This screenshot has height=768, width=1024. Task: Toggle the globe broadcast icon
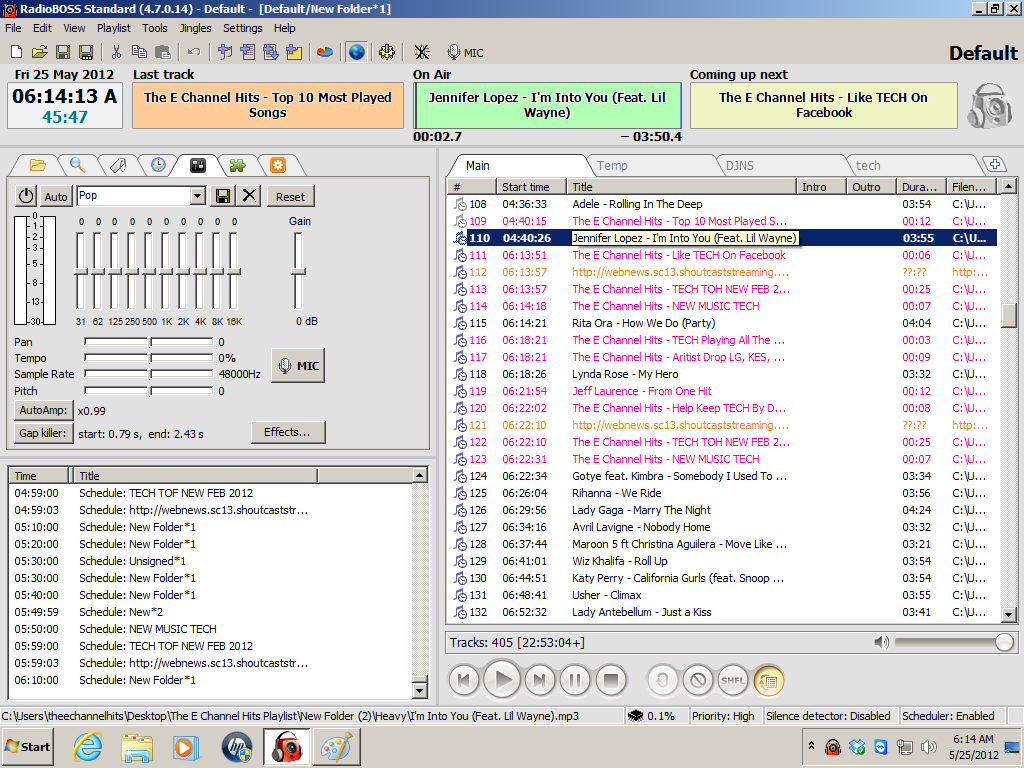[x=356, y=52]
